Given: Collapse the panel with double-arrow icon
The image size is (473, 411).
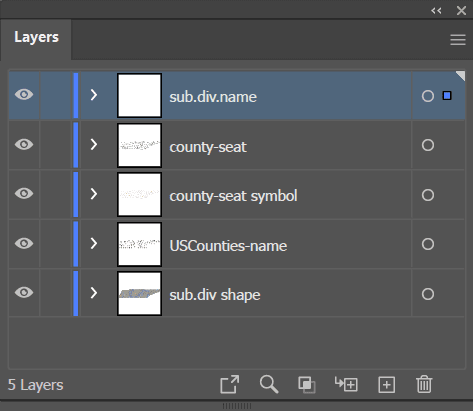Looking at the screenshot, I should 436,11.
